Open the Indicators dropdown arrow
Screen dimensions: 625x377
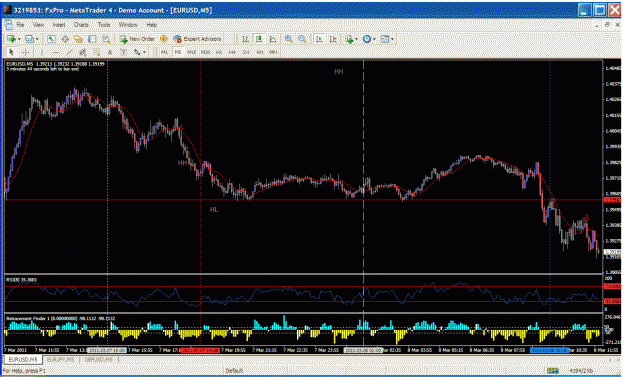click(x=356, y=39)
